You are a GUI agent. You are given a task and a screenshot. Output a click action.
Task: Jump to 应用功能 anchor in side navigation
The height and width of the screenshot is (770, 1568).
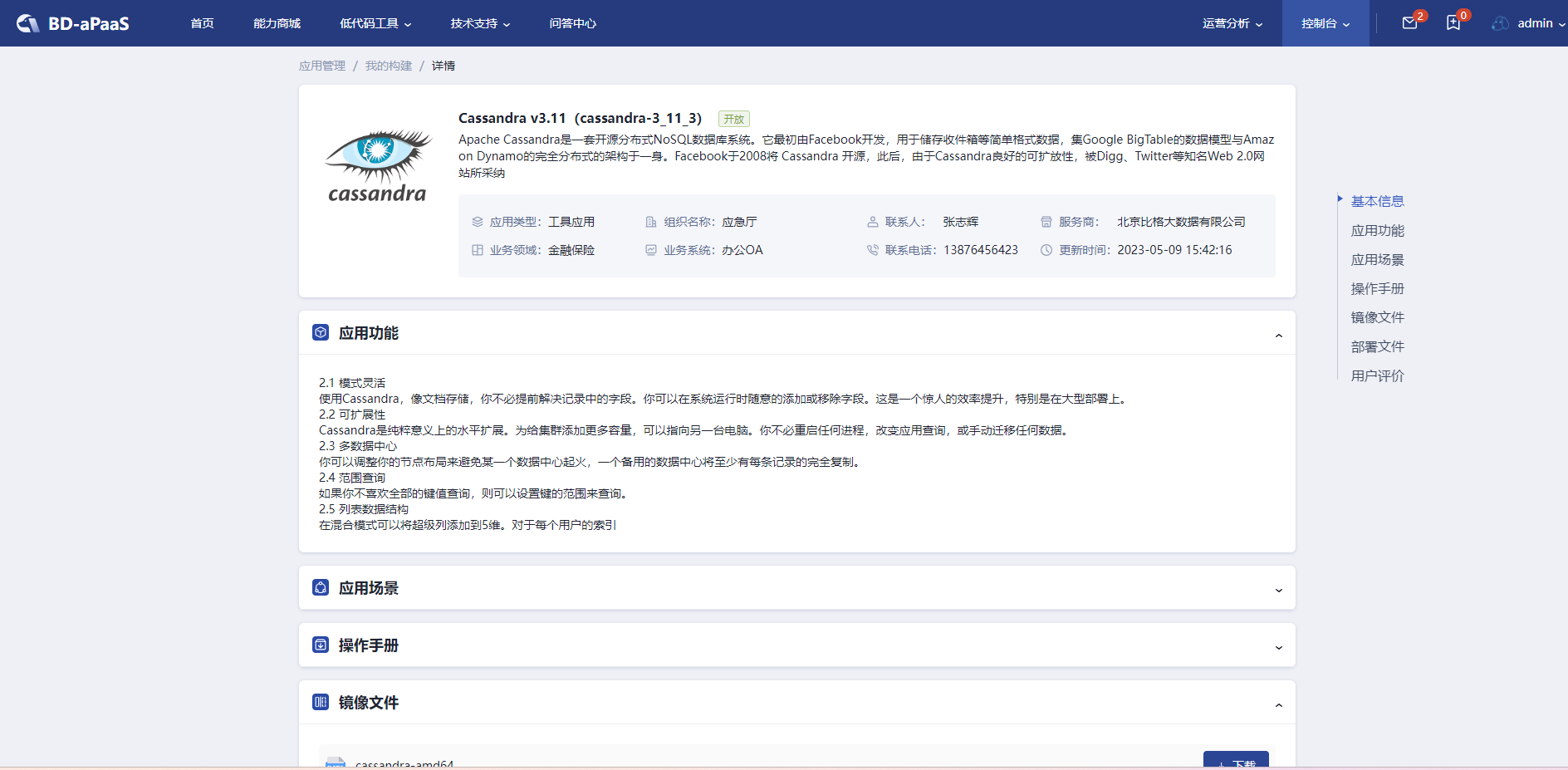[x=1377, y=230]
